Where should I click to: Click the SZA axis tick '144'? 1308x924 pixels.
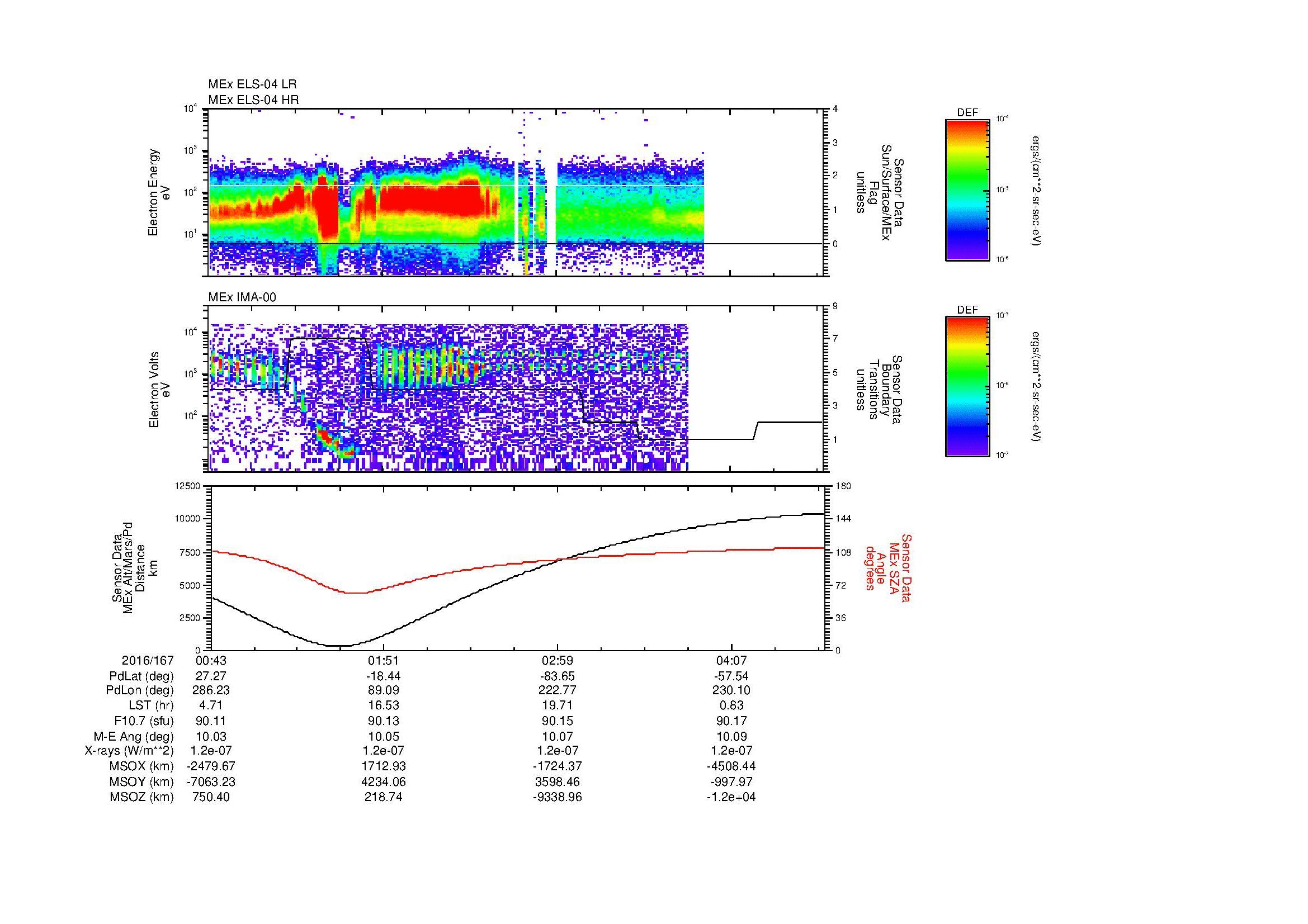(843, 519)
